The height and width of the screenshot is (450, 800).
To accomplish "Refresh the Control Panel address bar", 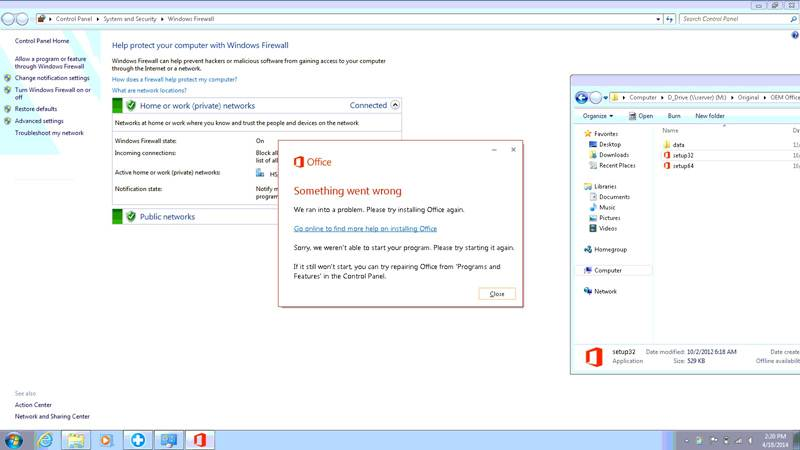I will tap(669, 19).
